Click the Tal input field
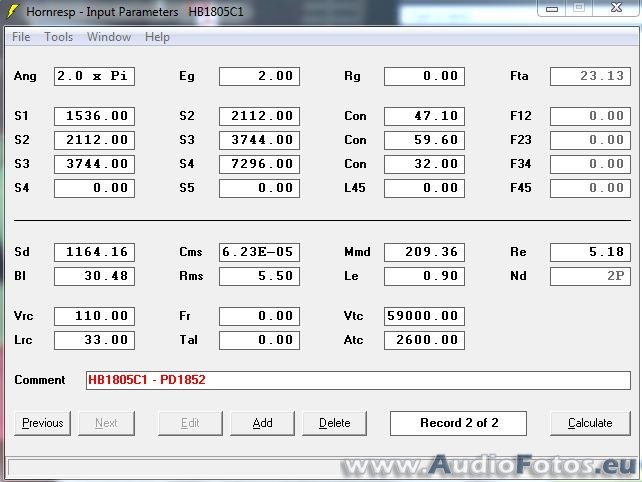This screenshot has height=482, width=642. point(259,340)
